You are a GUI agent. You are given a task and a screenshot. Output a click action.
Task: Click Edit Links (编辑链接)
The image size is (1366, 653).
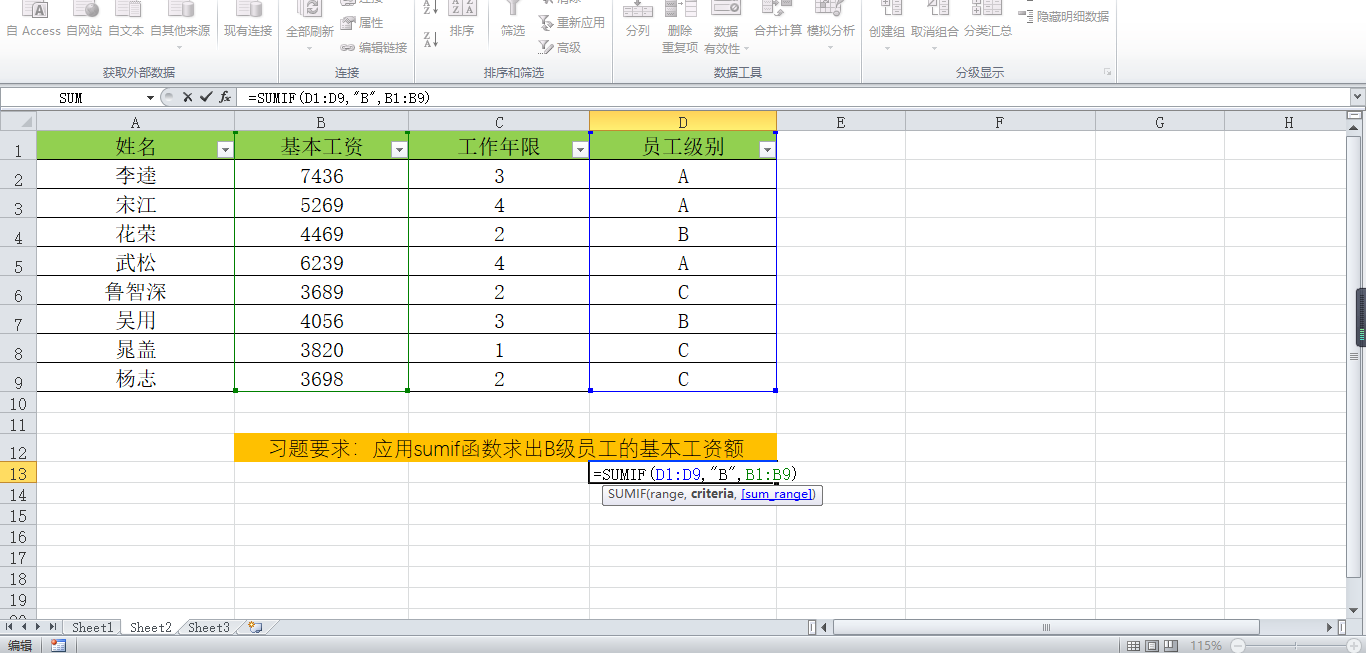click(373, 47)
